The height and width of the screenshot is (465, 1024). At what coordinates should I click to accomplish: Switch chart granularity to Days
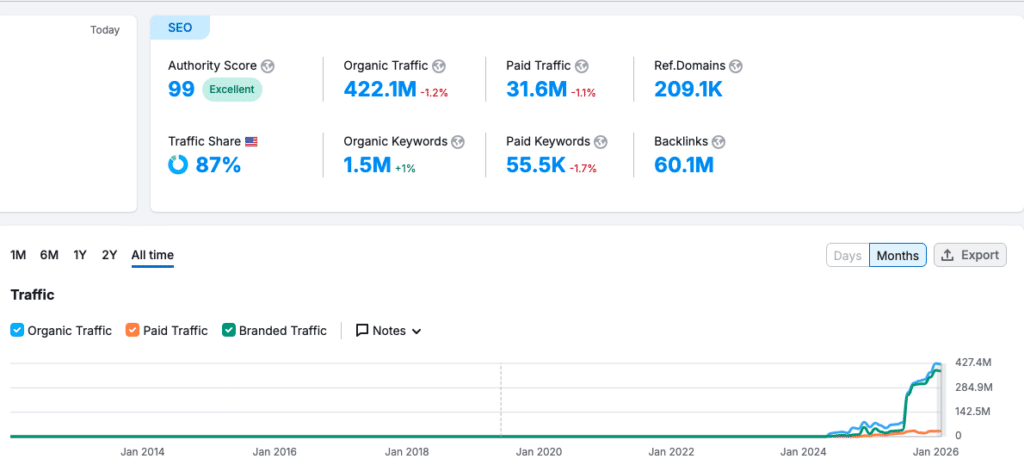(x=847, y=255)
